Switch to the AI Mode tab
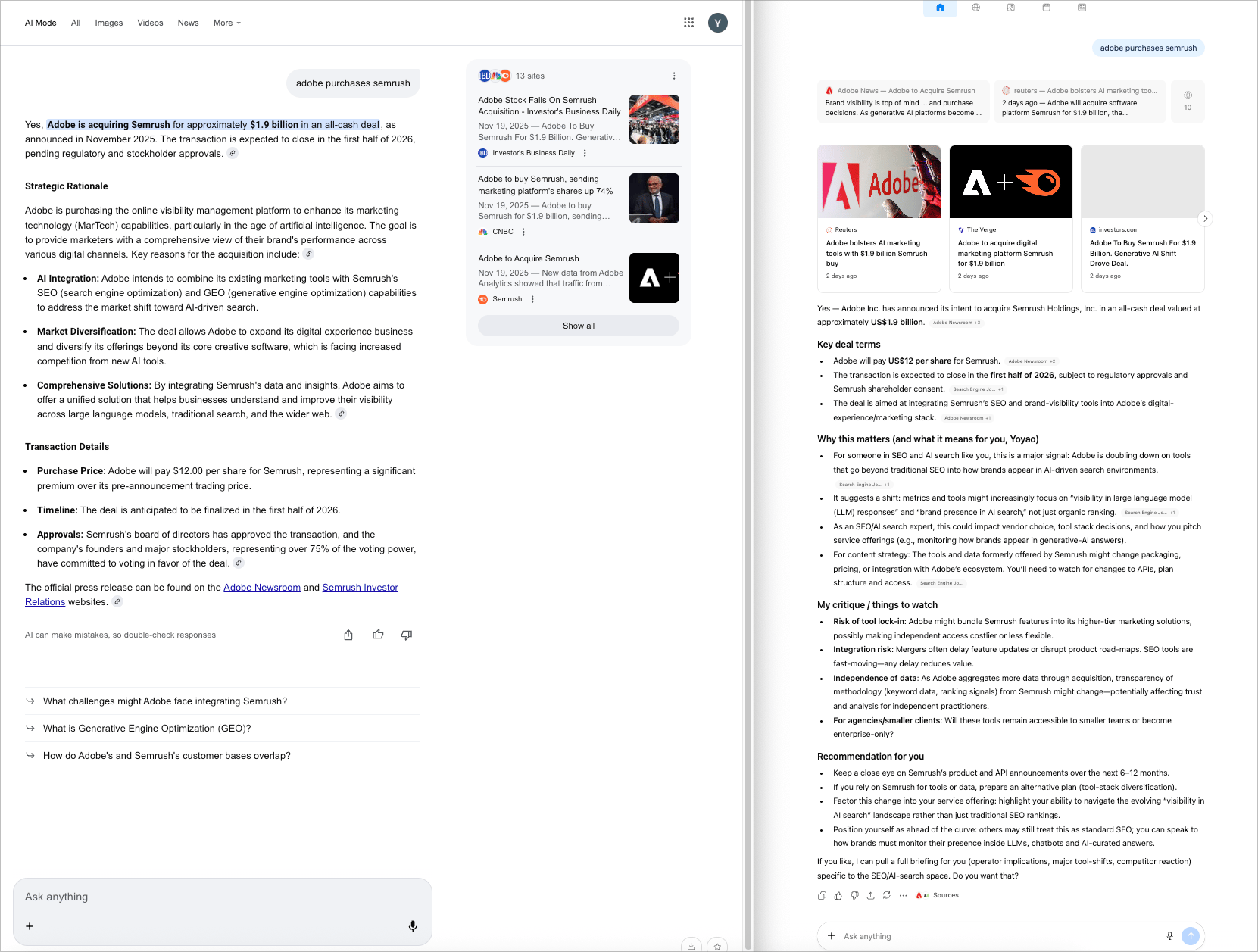Viewport: 1258px width, 952px height. tap(41, 23)
